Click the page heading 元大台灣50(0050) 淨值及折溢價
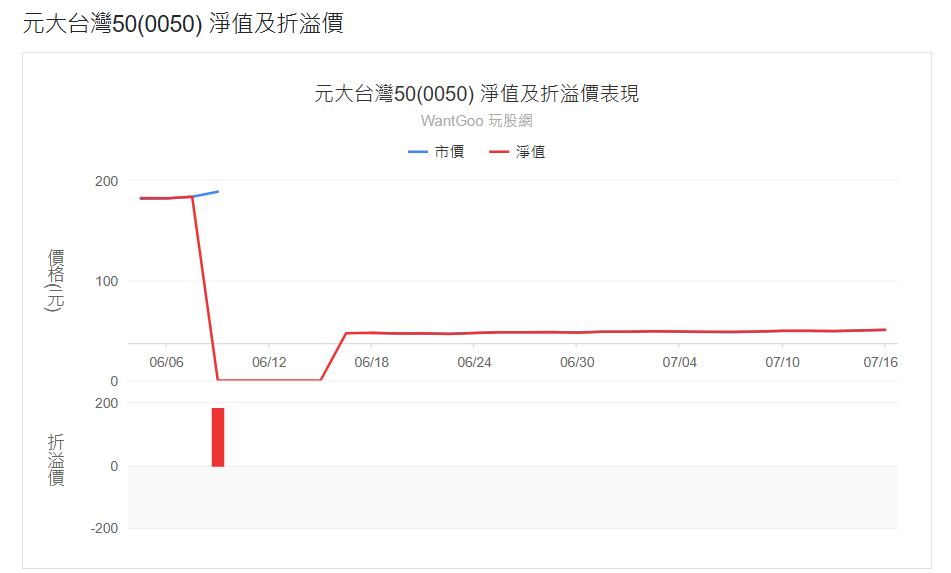 (183, 24)
